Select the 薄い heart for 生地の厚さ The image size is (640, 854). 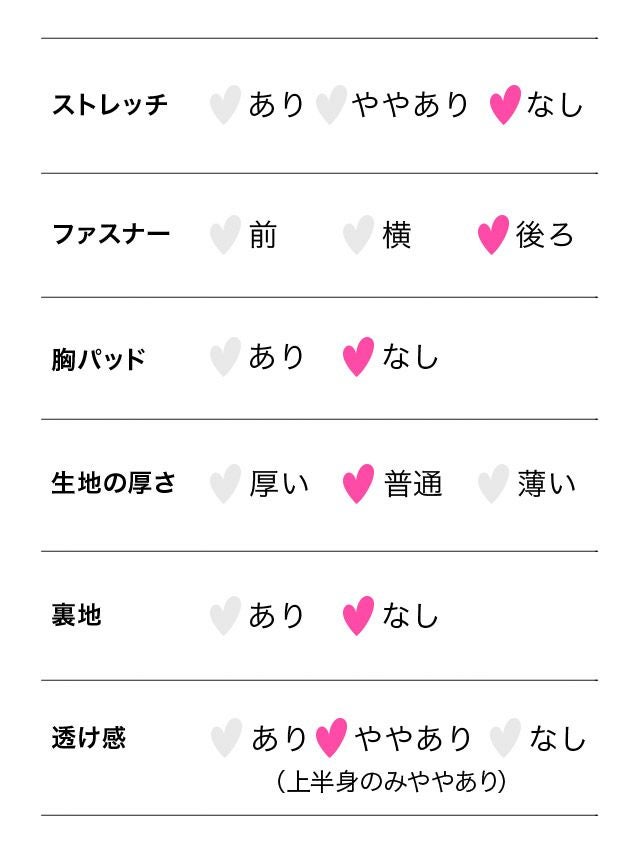click(x=493, y=484)
